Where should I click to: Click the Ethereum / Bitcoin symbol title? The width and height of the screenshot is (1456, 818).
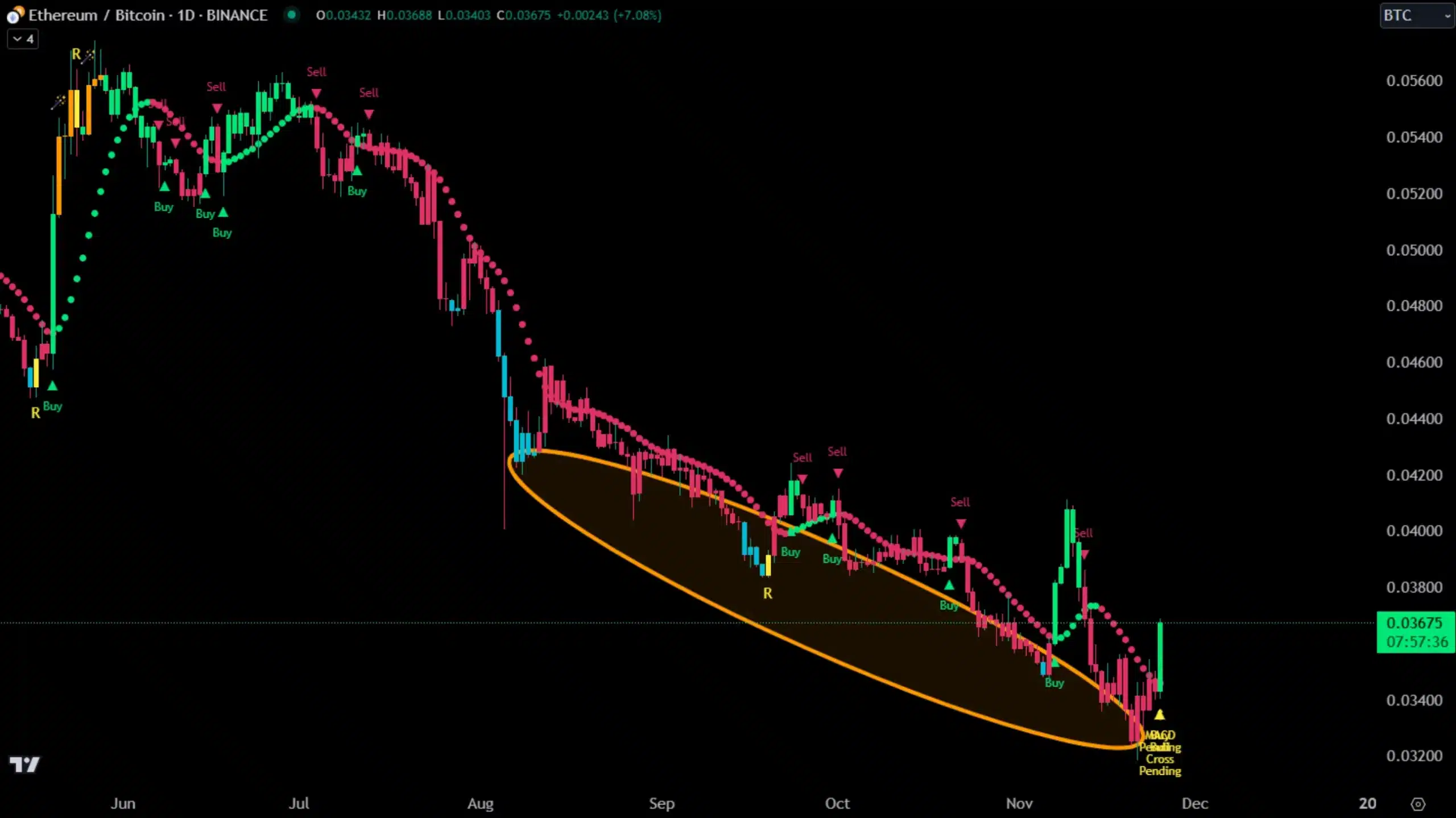[x=148, y=15]
